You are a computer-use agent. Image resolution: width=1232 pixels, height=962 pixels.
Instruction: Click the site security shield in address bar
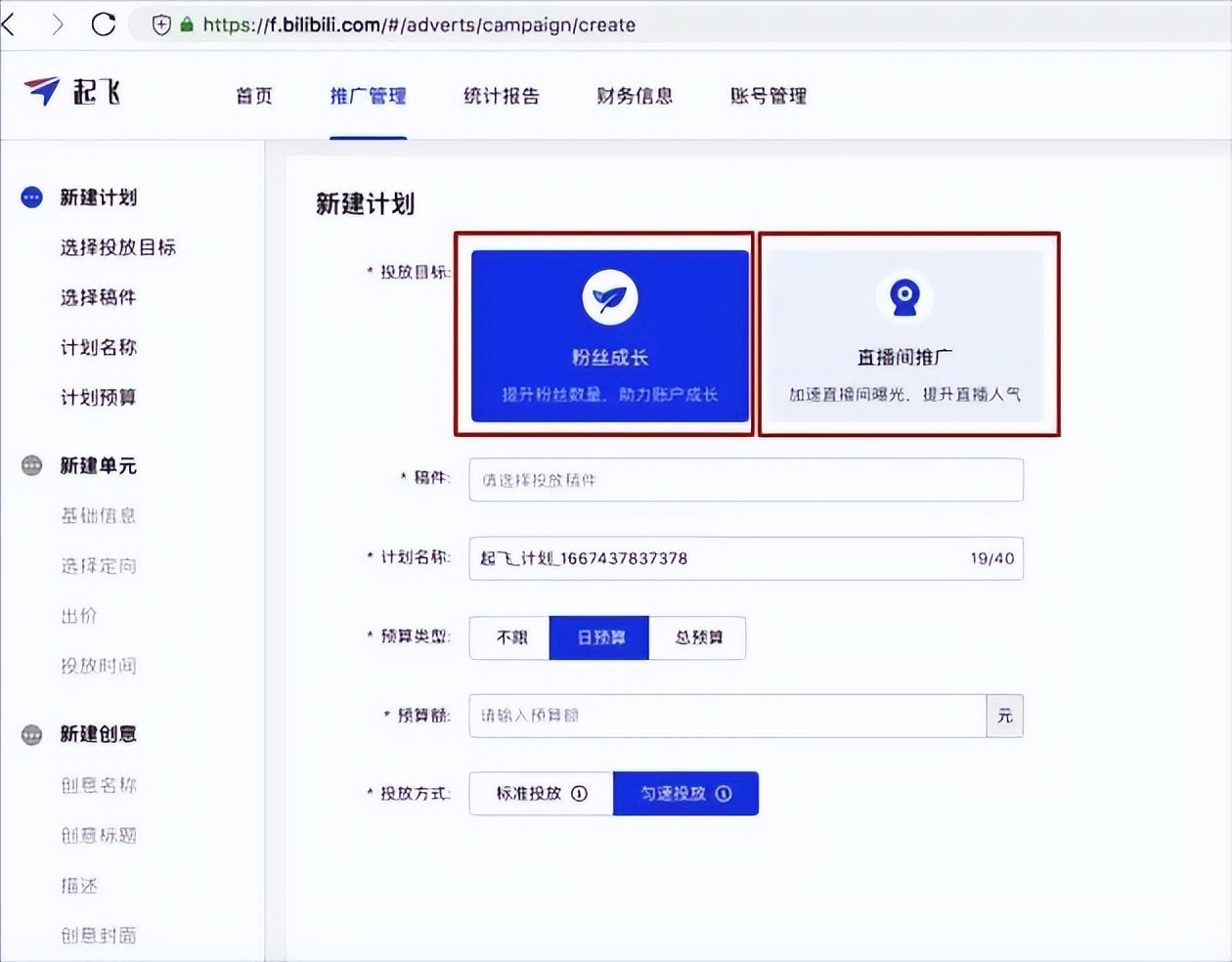point(162,25)
